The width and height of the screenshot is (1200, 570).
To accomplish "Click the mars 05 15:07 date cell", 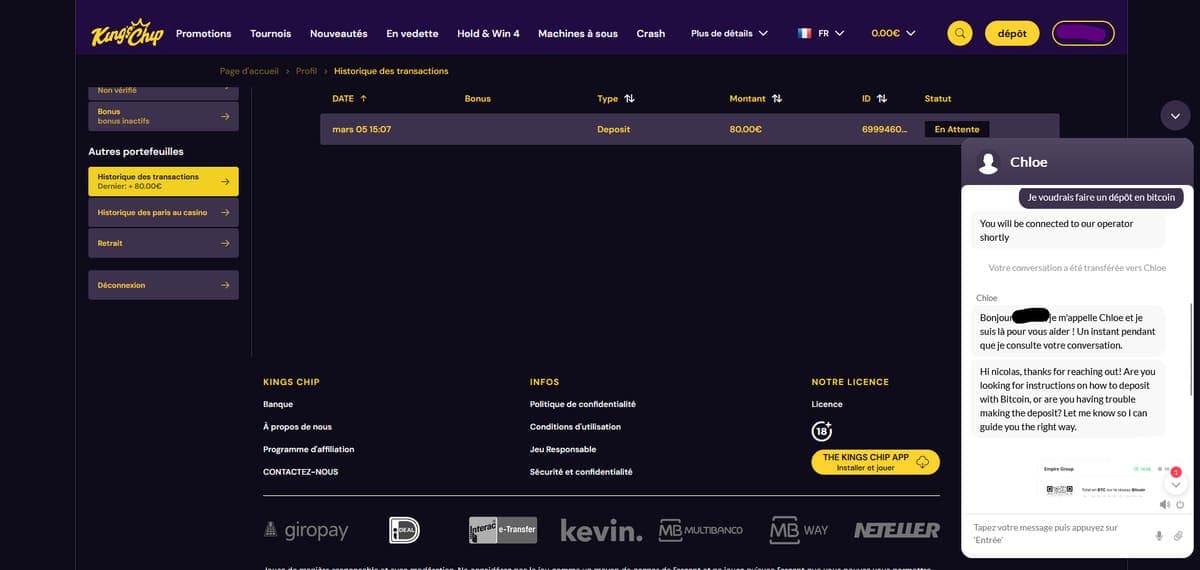I will point(361,129).
